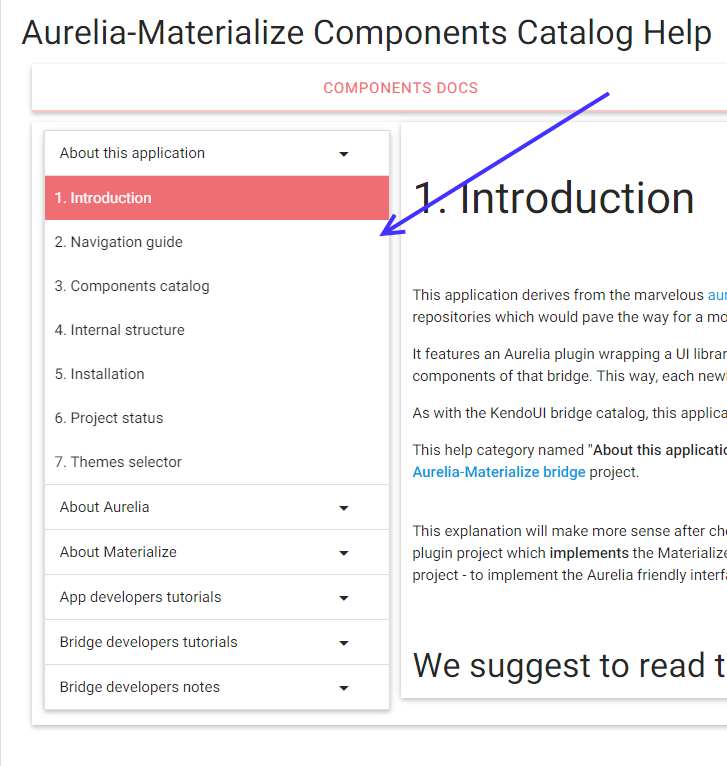This screenshot has height=766, width=727.
Task: Select 5. Installation entry
Action: pos(99,374)
